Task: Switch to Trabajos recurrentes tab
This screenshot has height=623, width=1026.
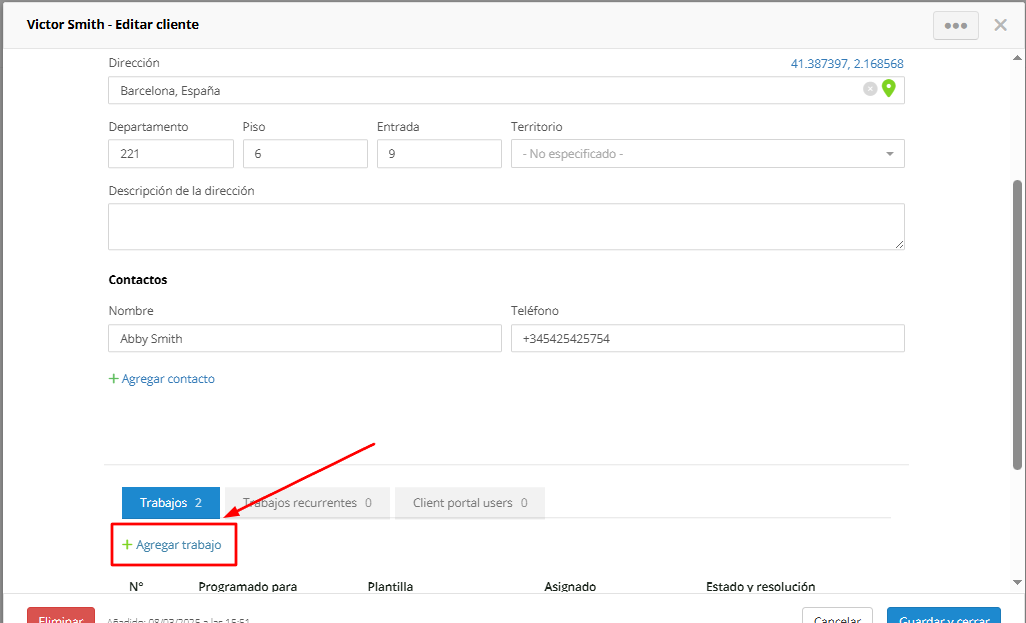Action: (x=308, y=503)
